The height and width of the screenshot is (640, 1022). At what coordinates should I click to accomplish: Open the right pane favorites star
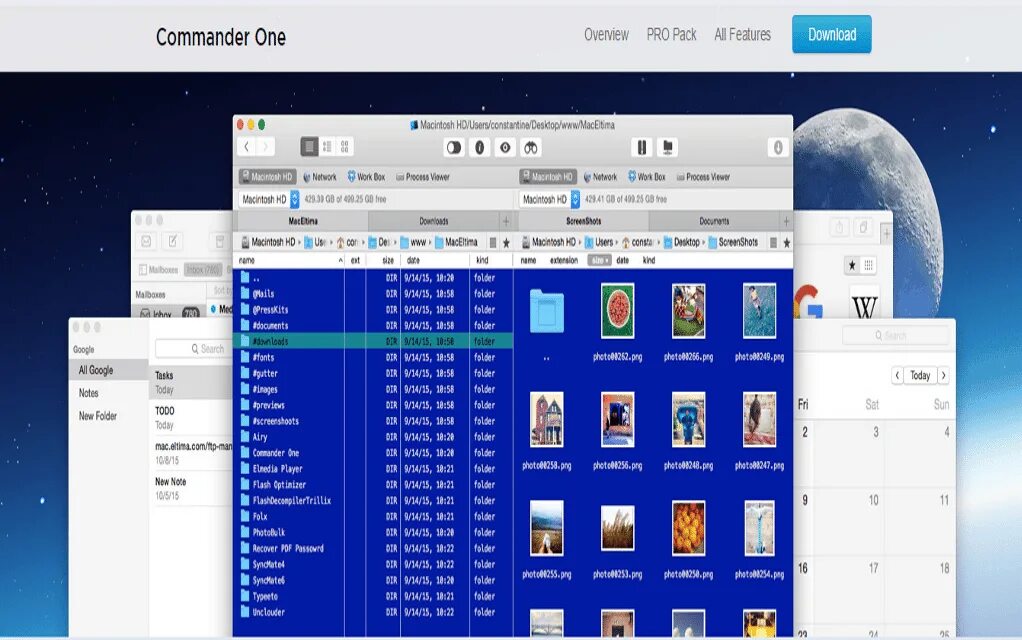(x=787, y=242)
